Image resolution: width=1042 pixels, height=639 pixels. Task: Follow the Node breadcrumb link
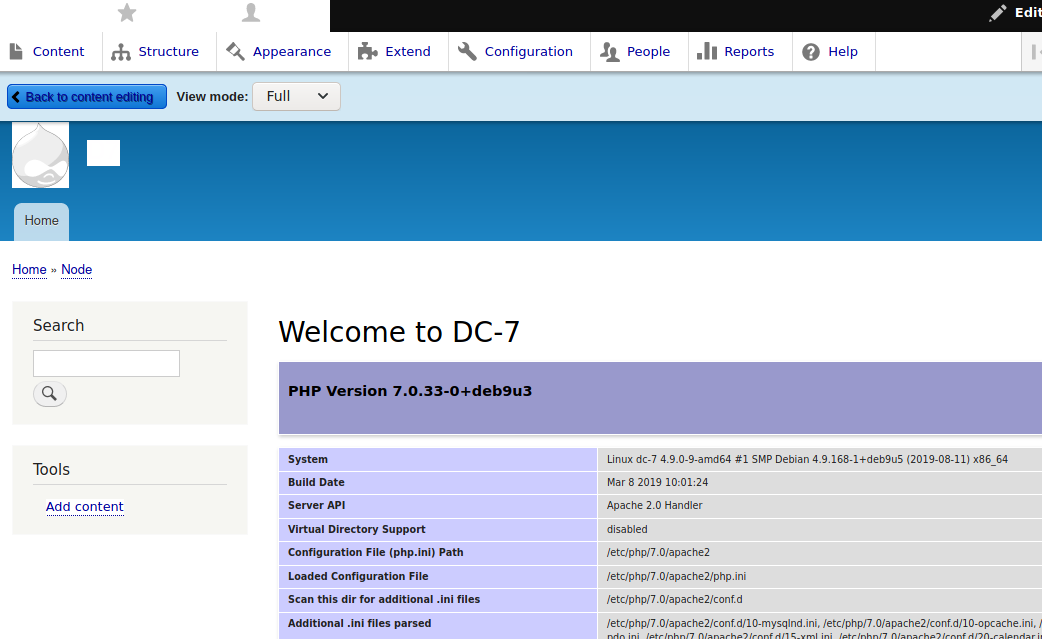pyautogui.click(x=76, y=270)
